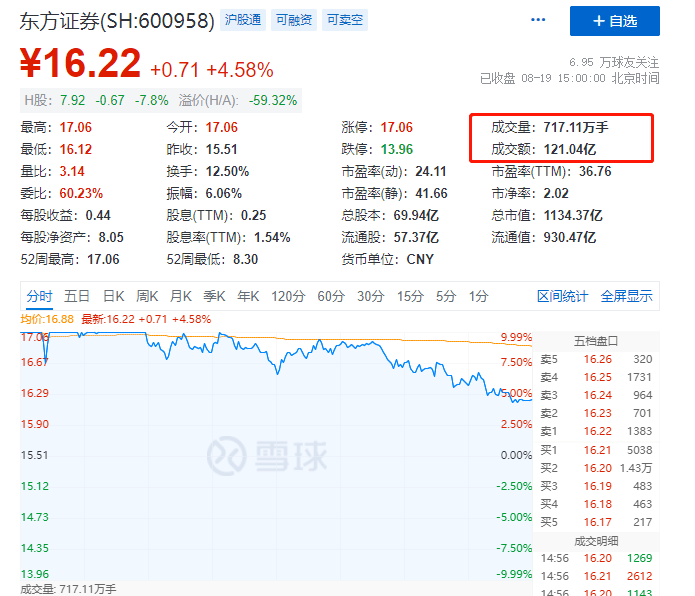Open the 周K chart tab
This screenshot has width=695, height=596.
147,296
